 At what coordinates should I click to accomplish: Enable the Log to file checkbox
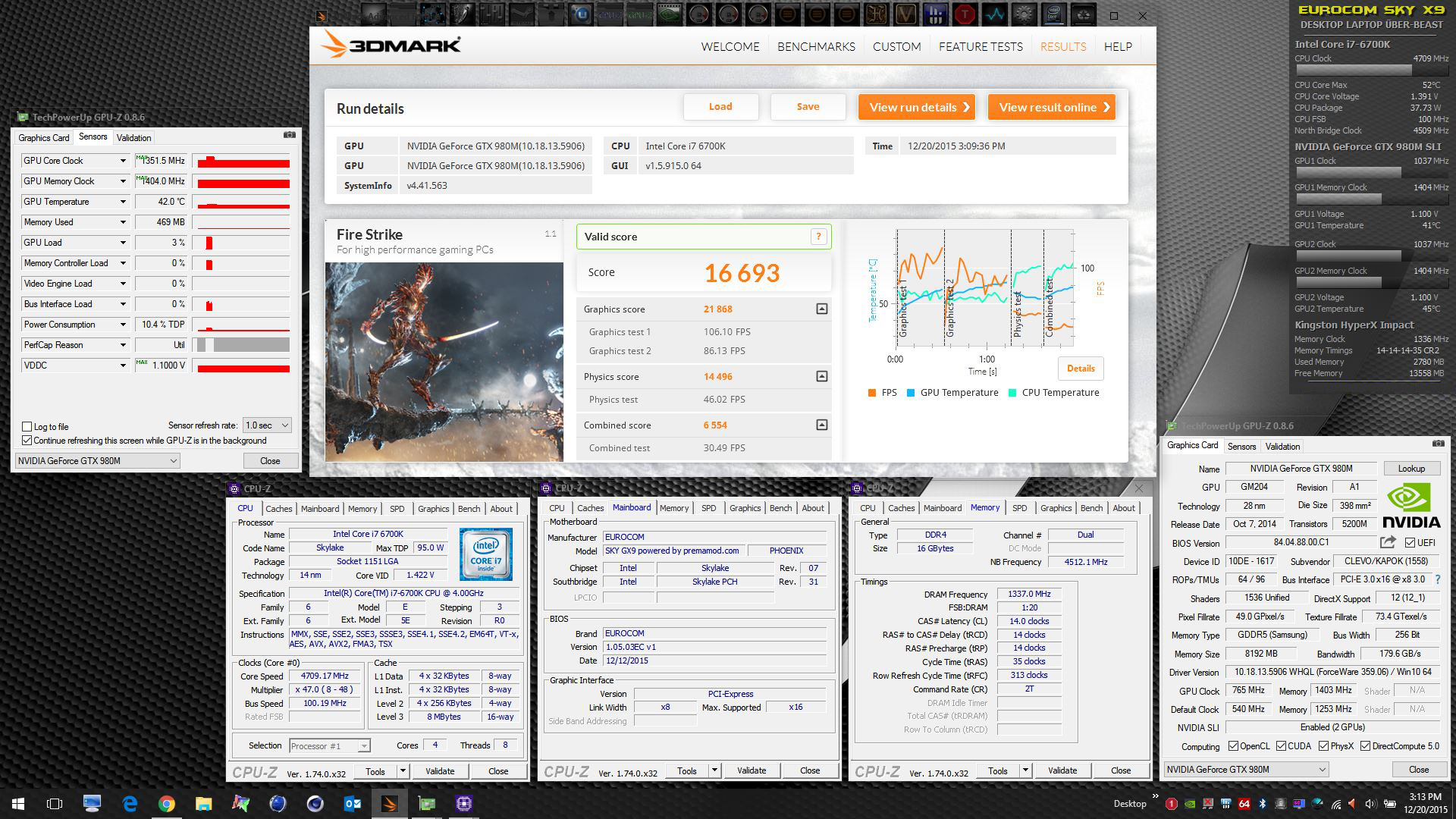point(27,427)
